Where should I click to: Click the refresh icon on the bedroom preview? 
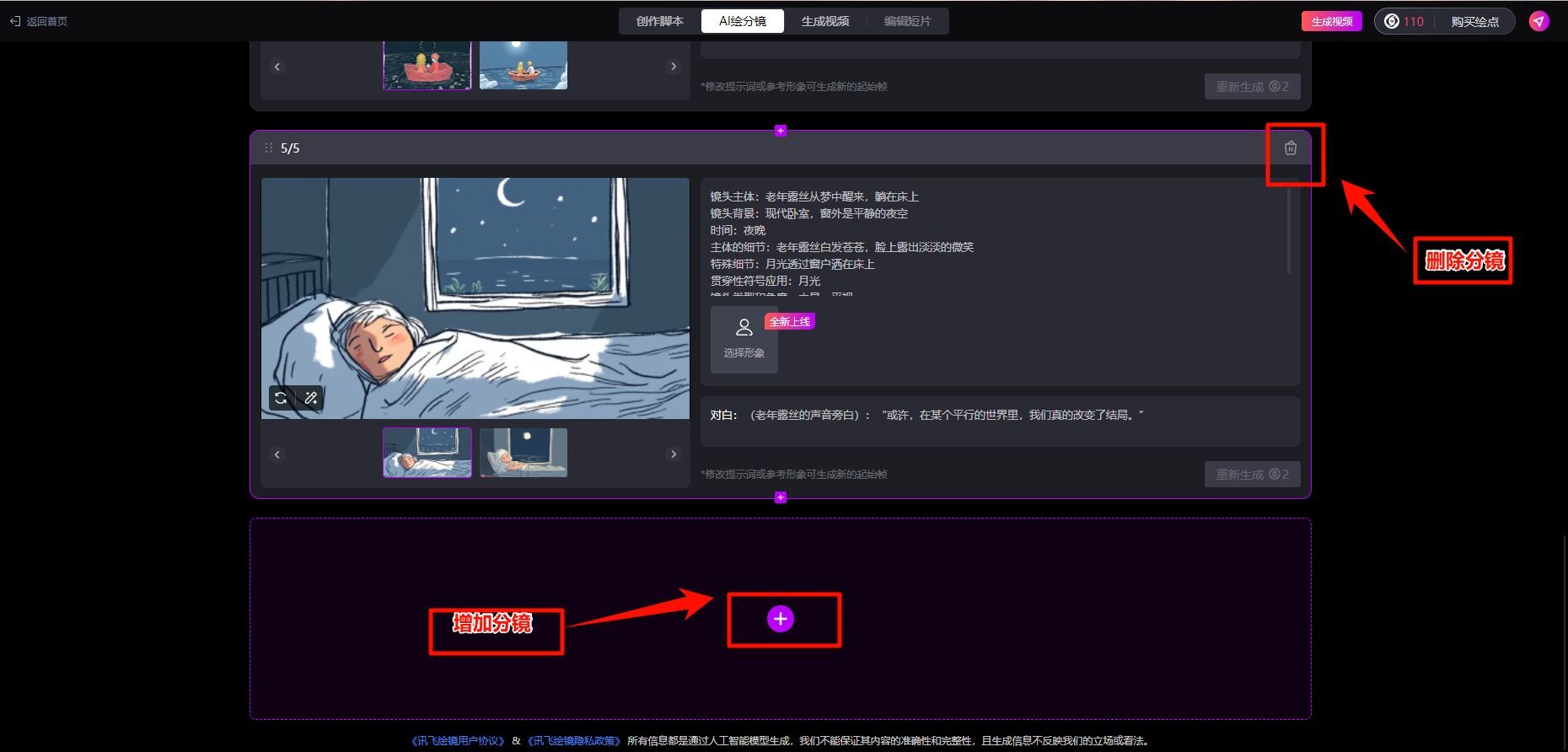click(x=282, y=398)
